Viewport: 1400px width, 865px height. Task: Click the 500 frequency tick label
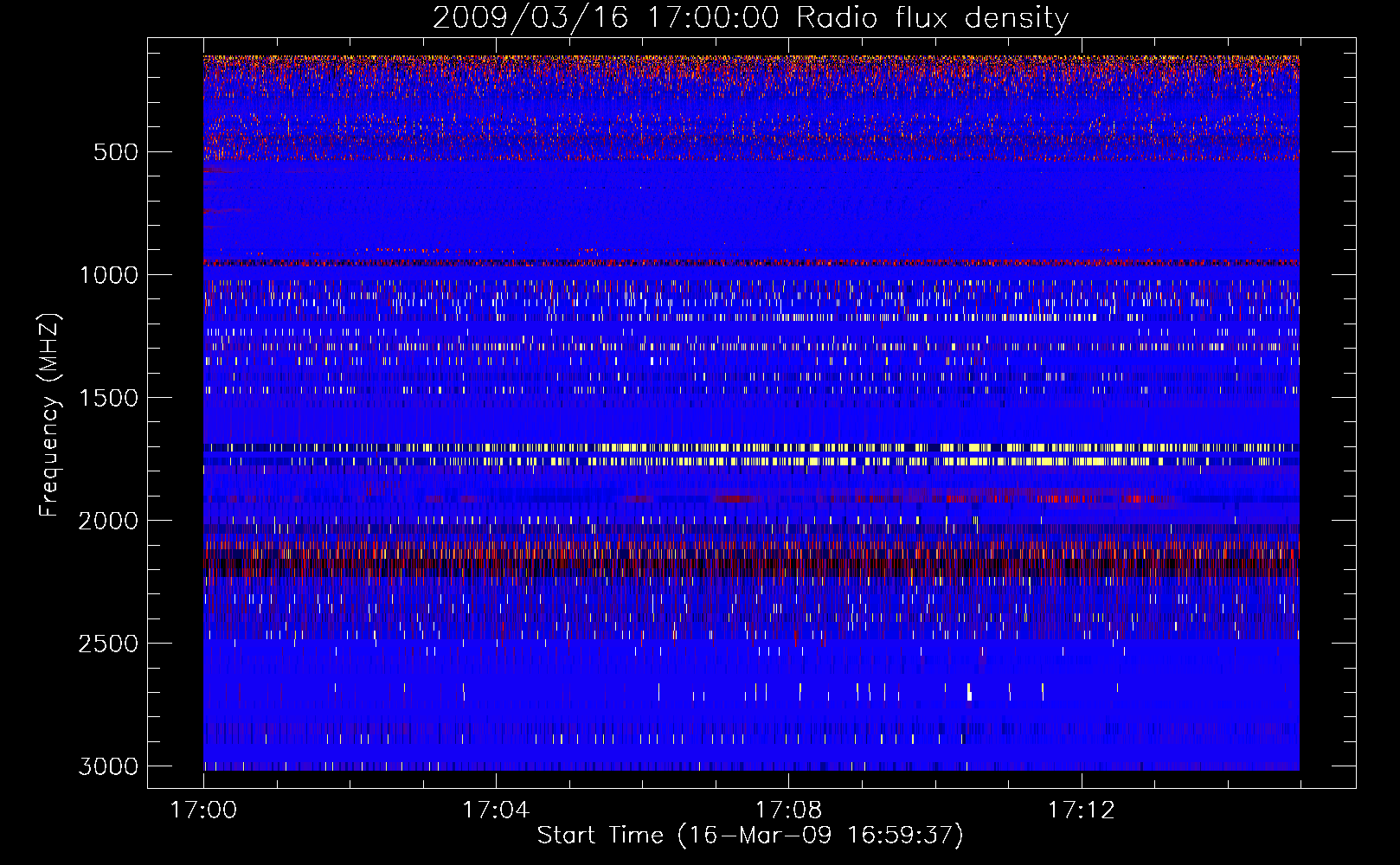tap(116, 152)
